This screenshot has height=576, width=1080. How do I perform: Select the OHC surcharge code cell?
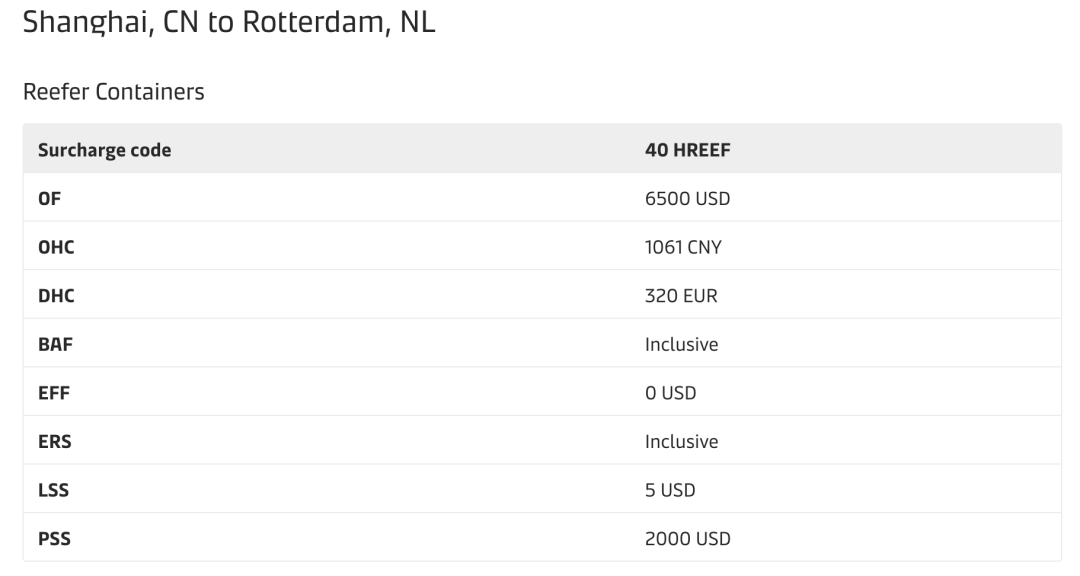(x=56, y=247)
